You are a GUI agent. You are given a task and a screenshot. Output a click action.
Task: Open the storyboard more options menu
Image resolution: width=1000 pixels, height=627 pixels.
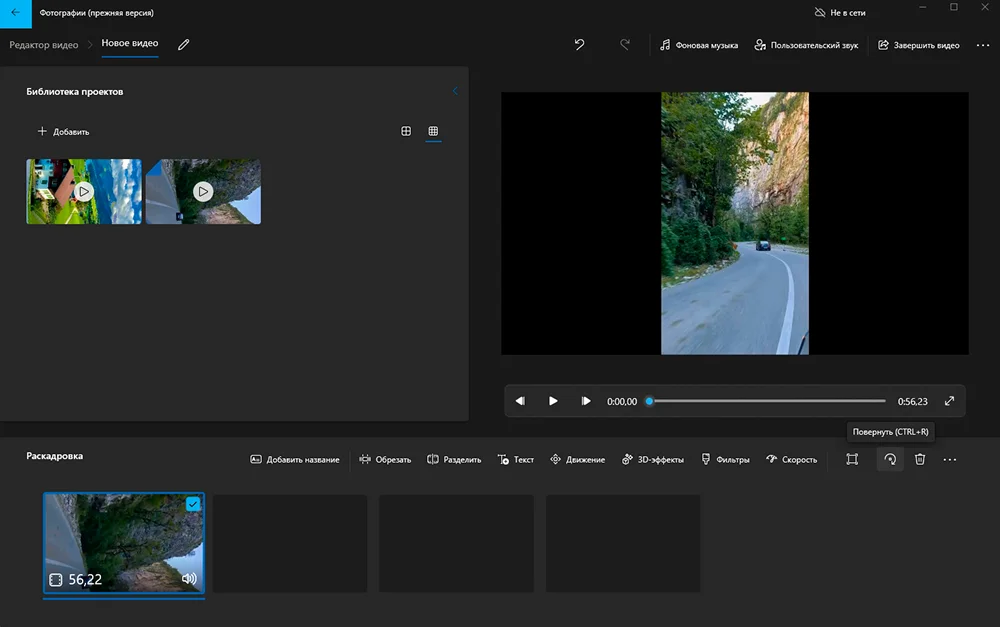(950, 459)
